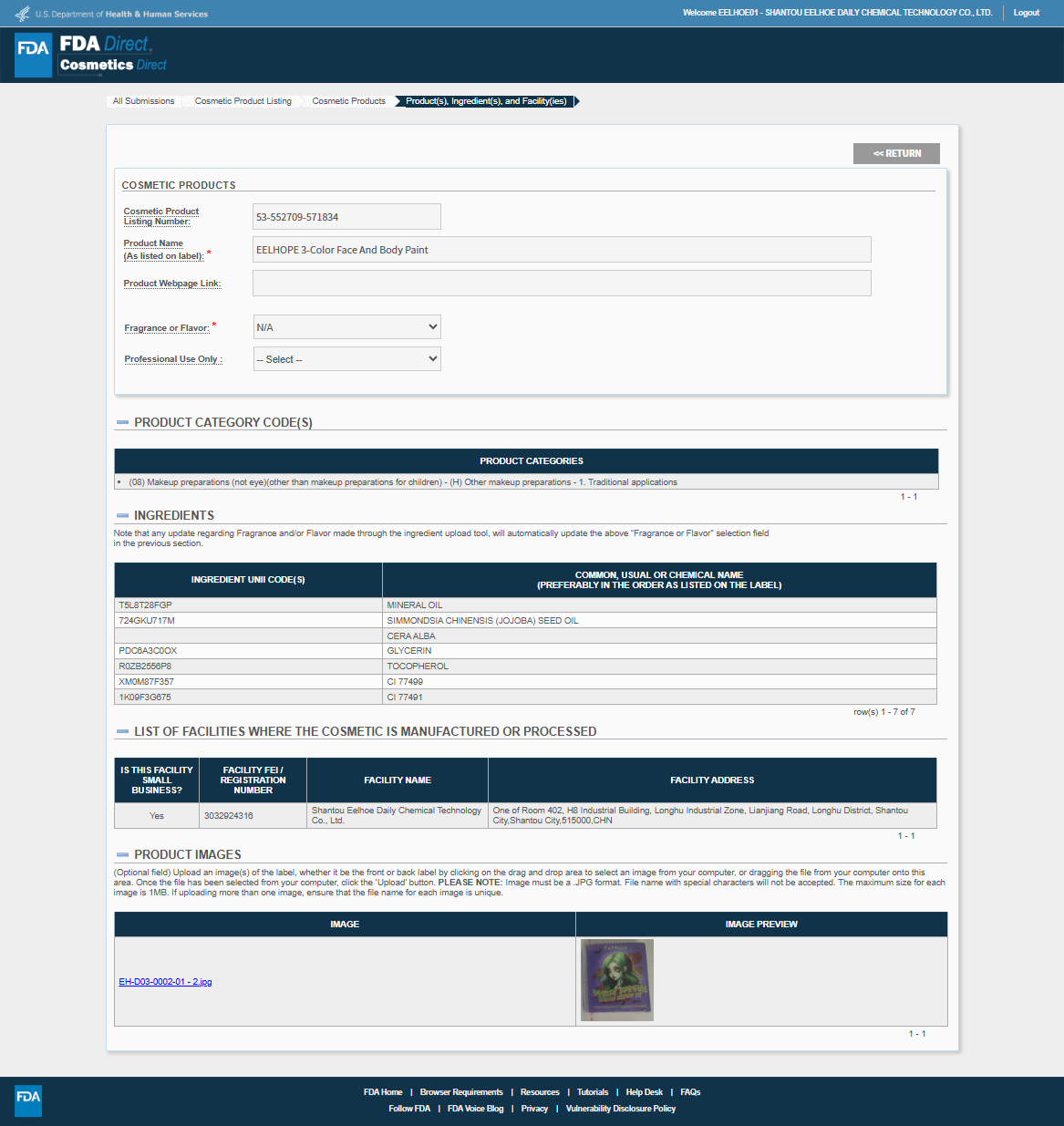The image size is (1064, 1126).
Task: Click the HHS eagle logo
Action: click(23, 14)
